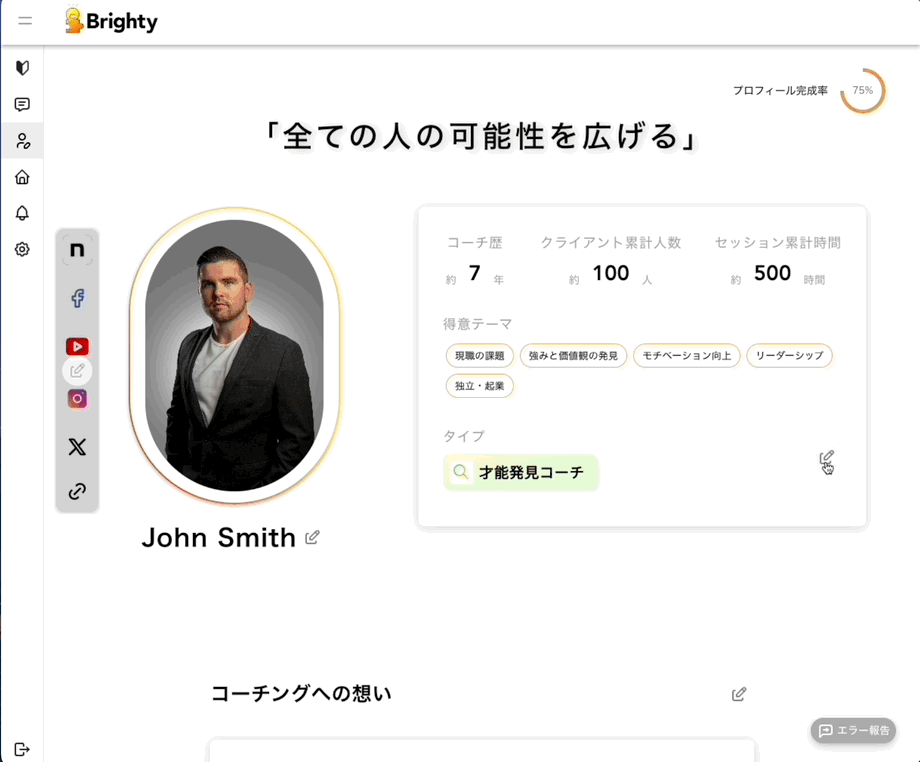Edit social links with the pencil button

tap(77, 371)
